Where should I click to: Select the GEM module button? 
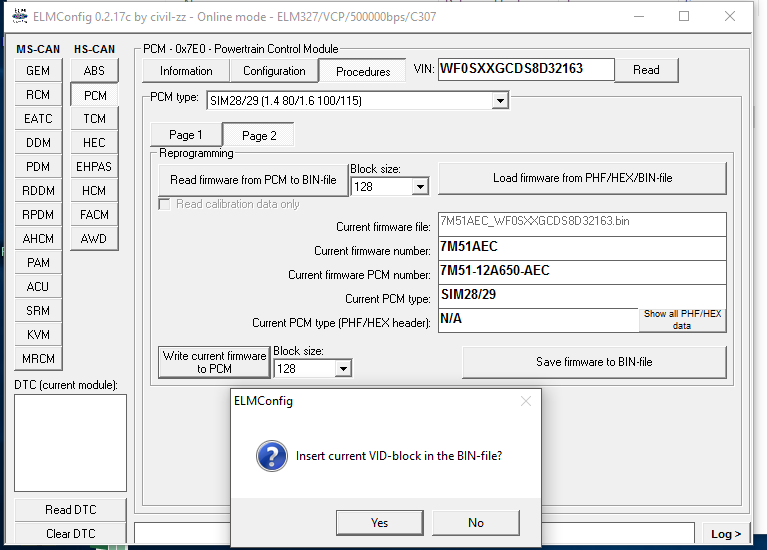[x=38, y=71]
